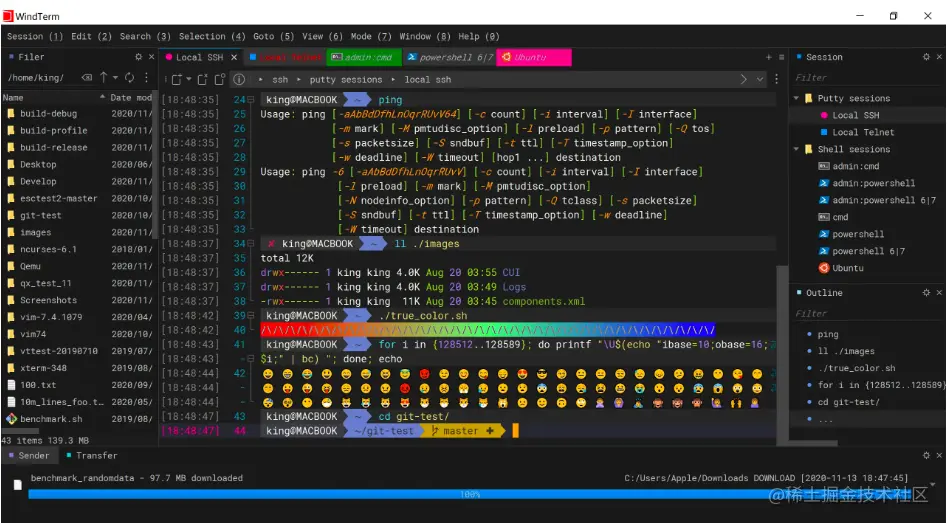Select Local Telnet in Putty sessions
Screen dimensions: 947x523
(862, 132)
